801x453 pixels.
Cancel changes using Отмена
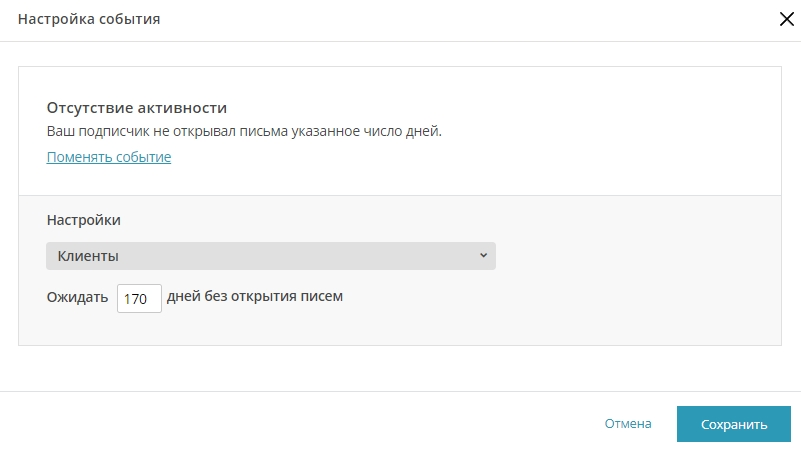pos(628,424)
